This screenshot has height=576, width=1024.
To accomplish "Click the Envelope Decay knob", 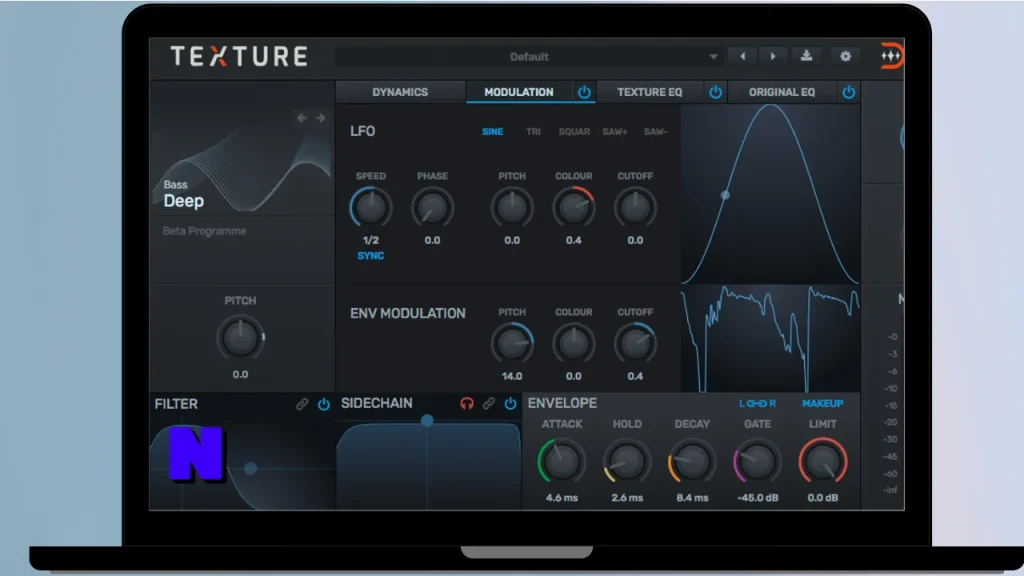I will pos(692,462).
